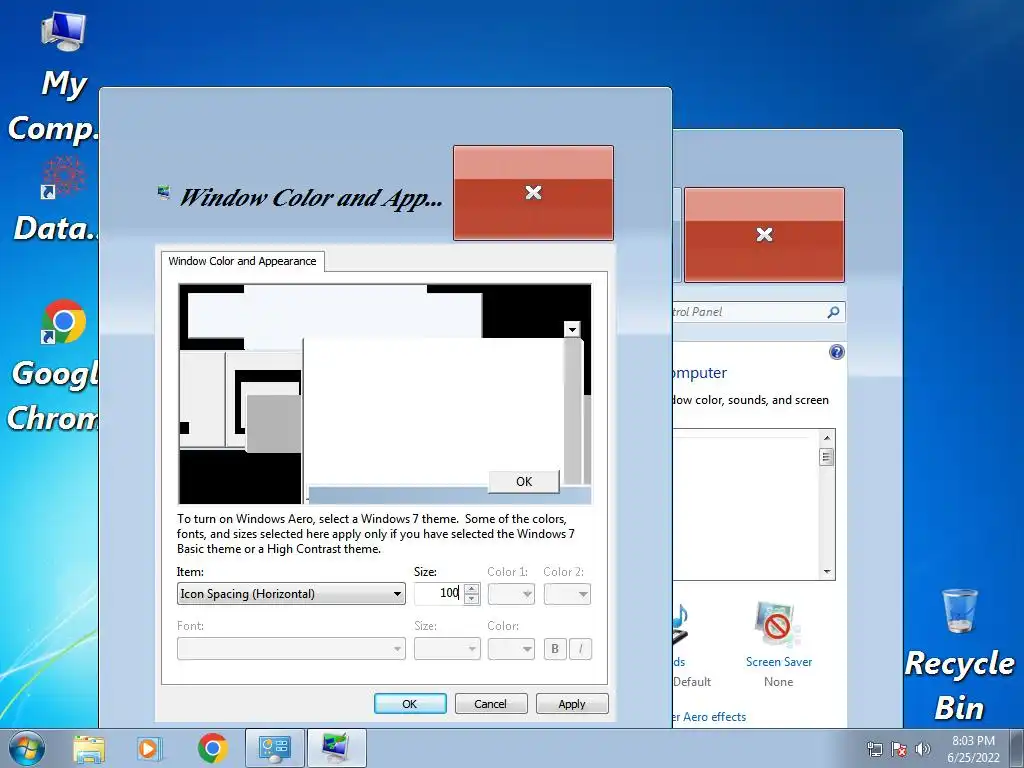Click OK to confirm appearance settings
Image resolution: width=1024 pixels, height=768 pixels.
click(x=410, y=704)
